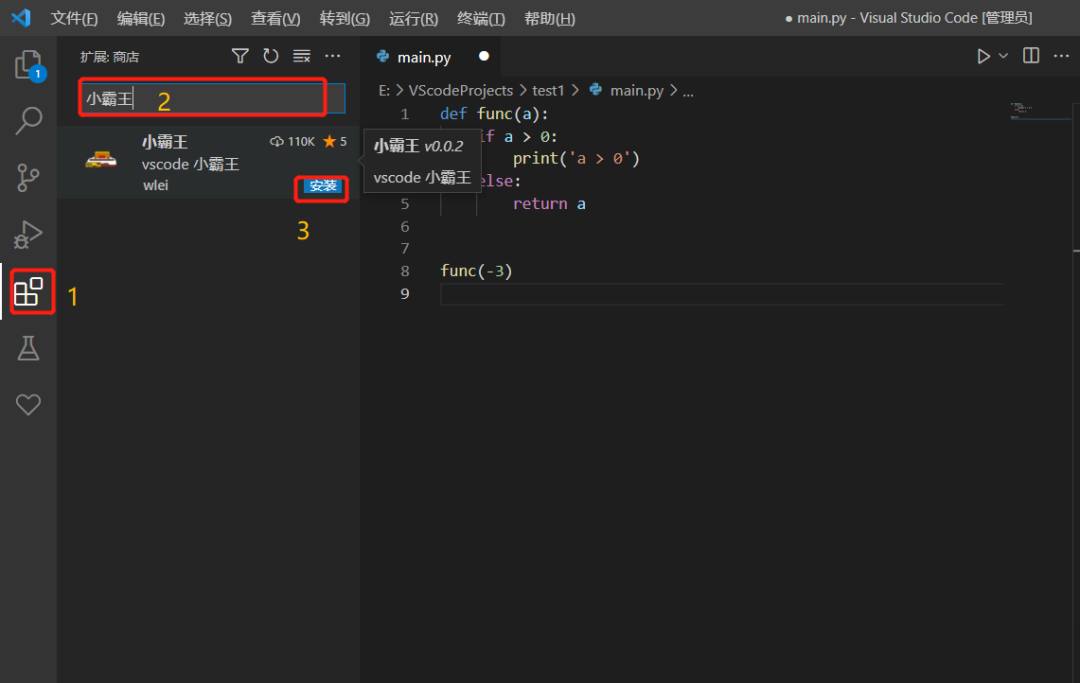This screenshot has width=1080, height=683.
Task: Open extensions panel more actions menu
Action: click(x=333, y=56)
